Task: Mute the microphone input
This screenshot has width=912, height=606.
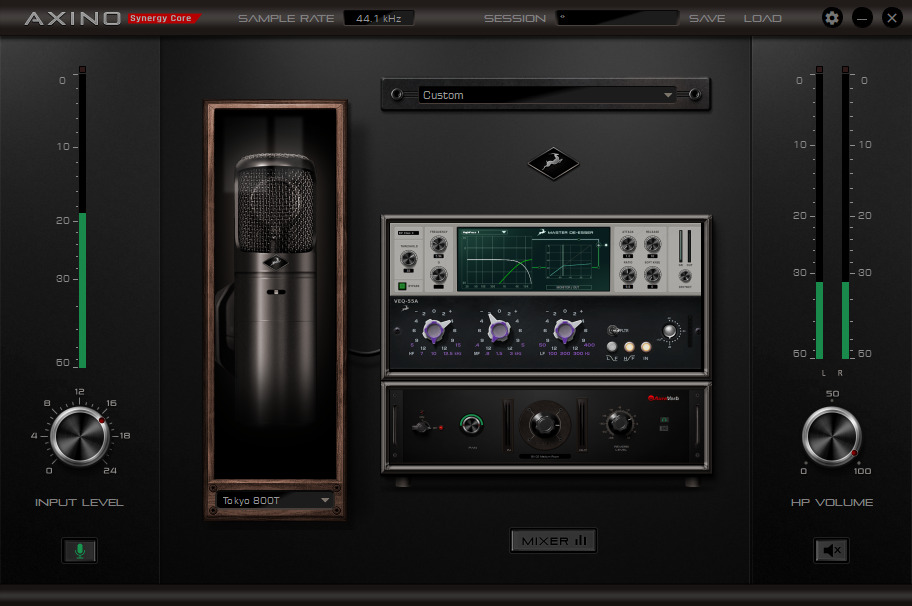Action: click(80, 550)
